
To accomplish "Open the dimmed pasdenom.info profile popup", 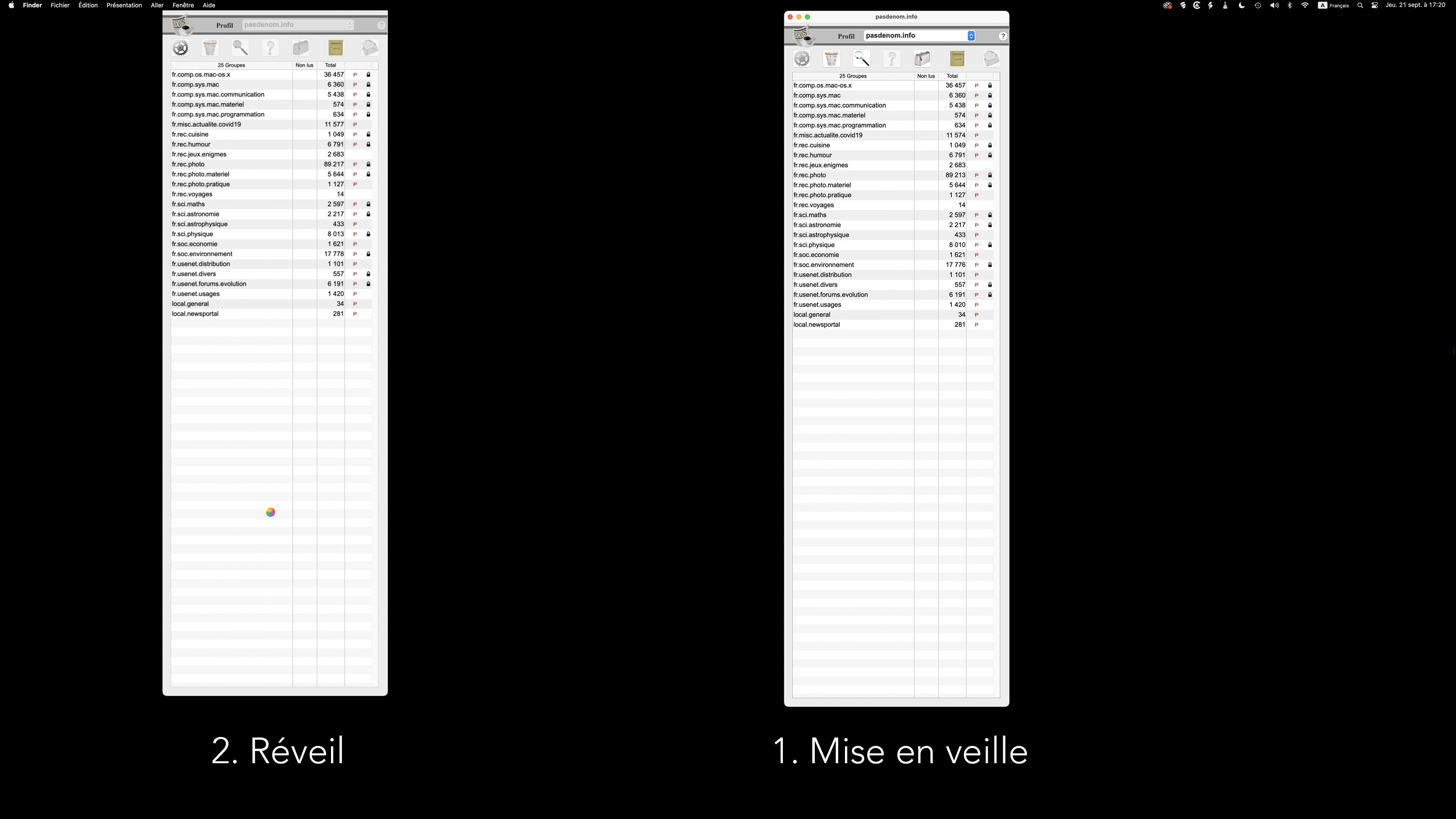I will 298,25.
